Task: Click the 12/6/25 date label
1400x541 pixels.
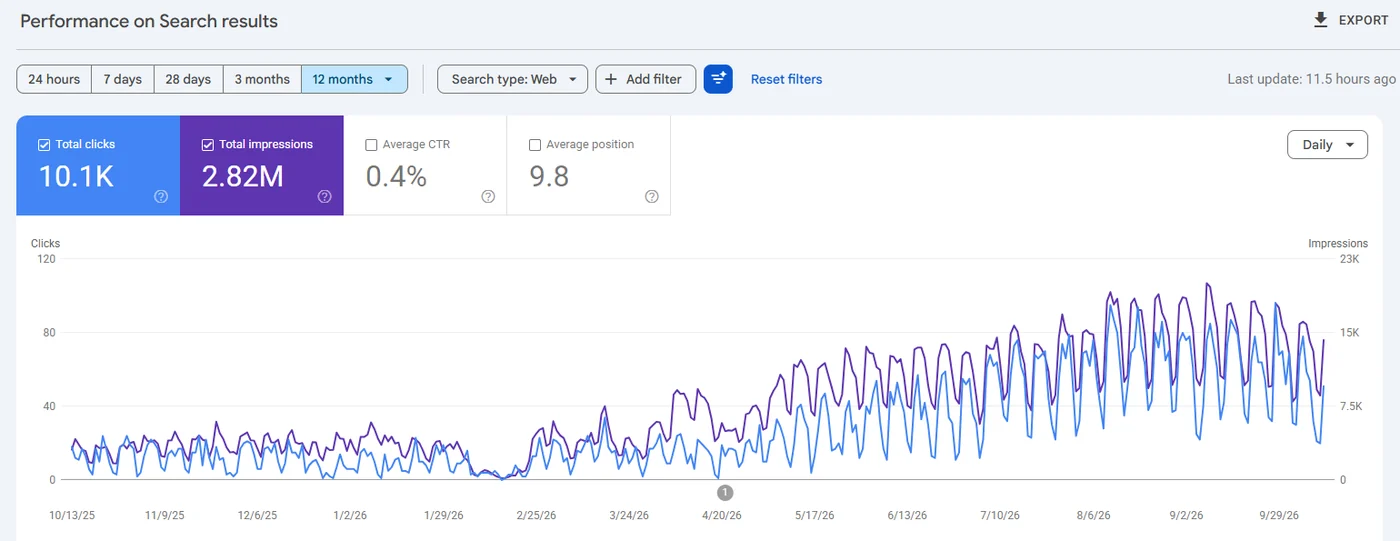Action: (257, 516)
